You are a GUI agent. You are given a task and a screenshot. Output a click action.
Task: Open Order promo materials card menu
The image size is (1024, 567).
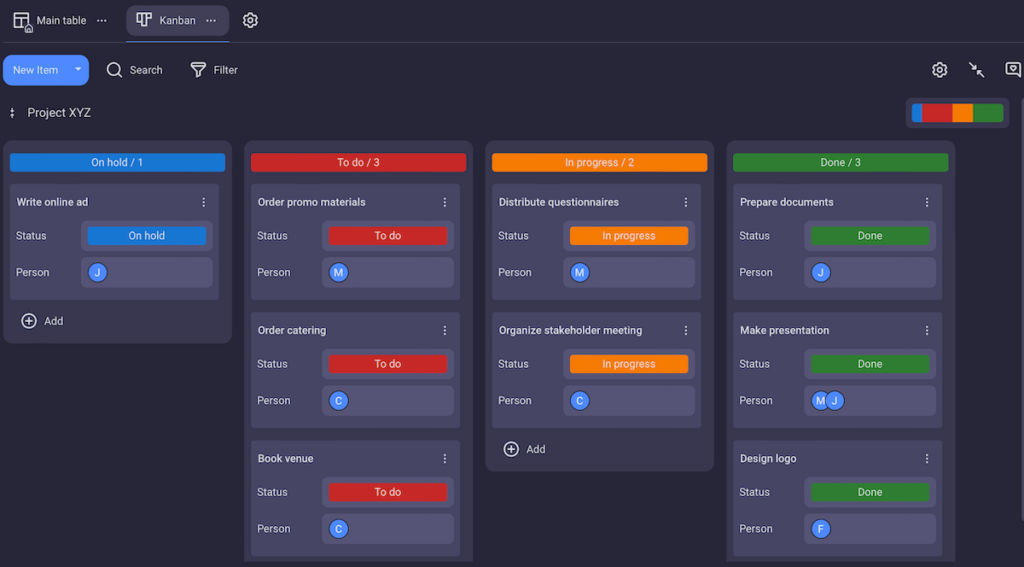445,202
